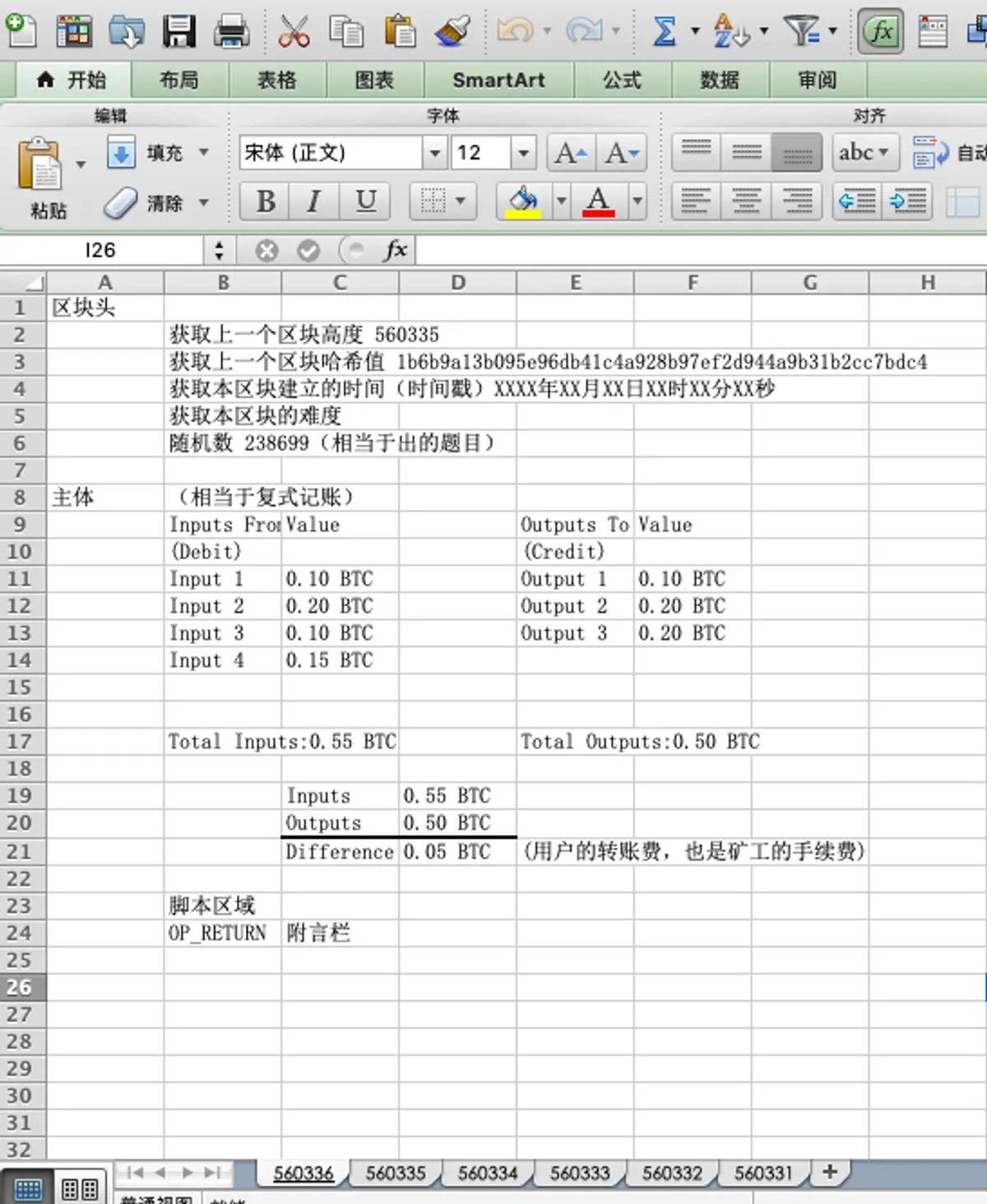Image resolution: width=987 pixels, height=1204 pixels.
Task: Toggle bold formatting
Action: [x=264, y=201]
